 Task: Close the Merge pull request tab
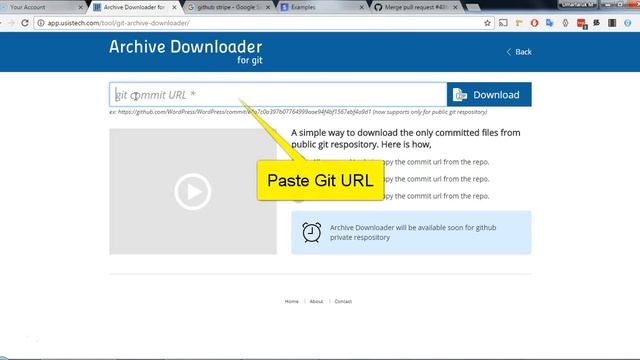(455, 7)
